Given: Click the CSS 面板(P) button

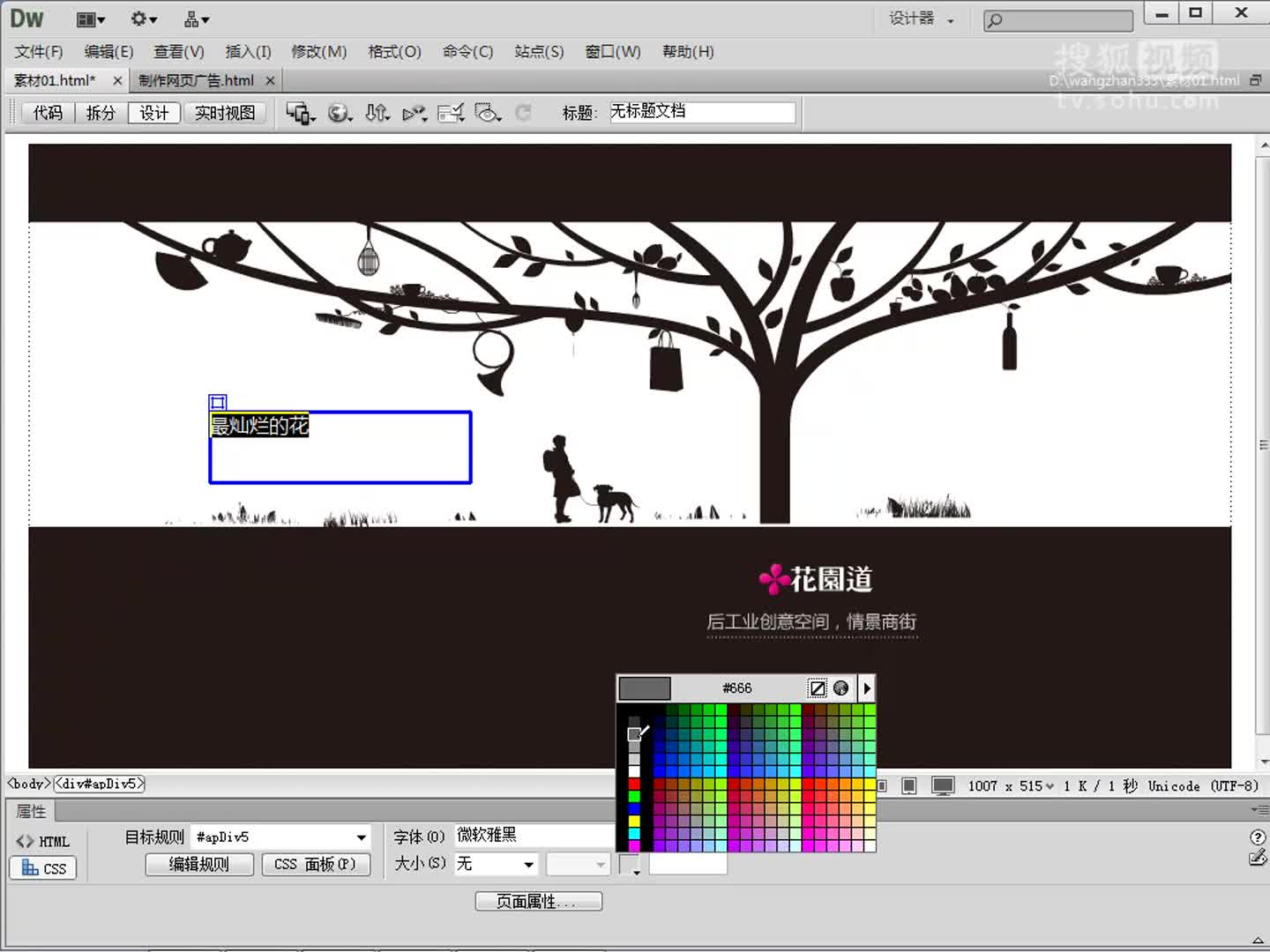Looking at the screenshot, I should 316,865.
